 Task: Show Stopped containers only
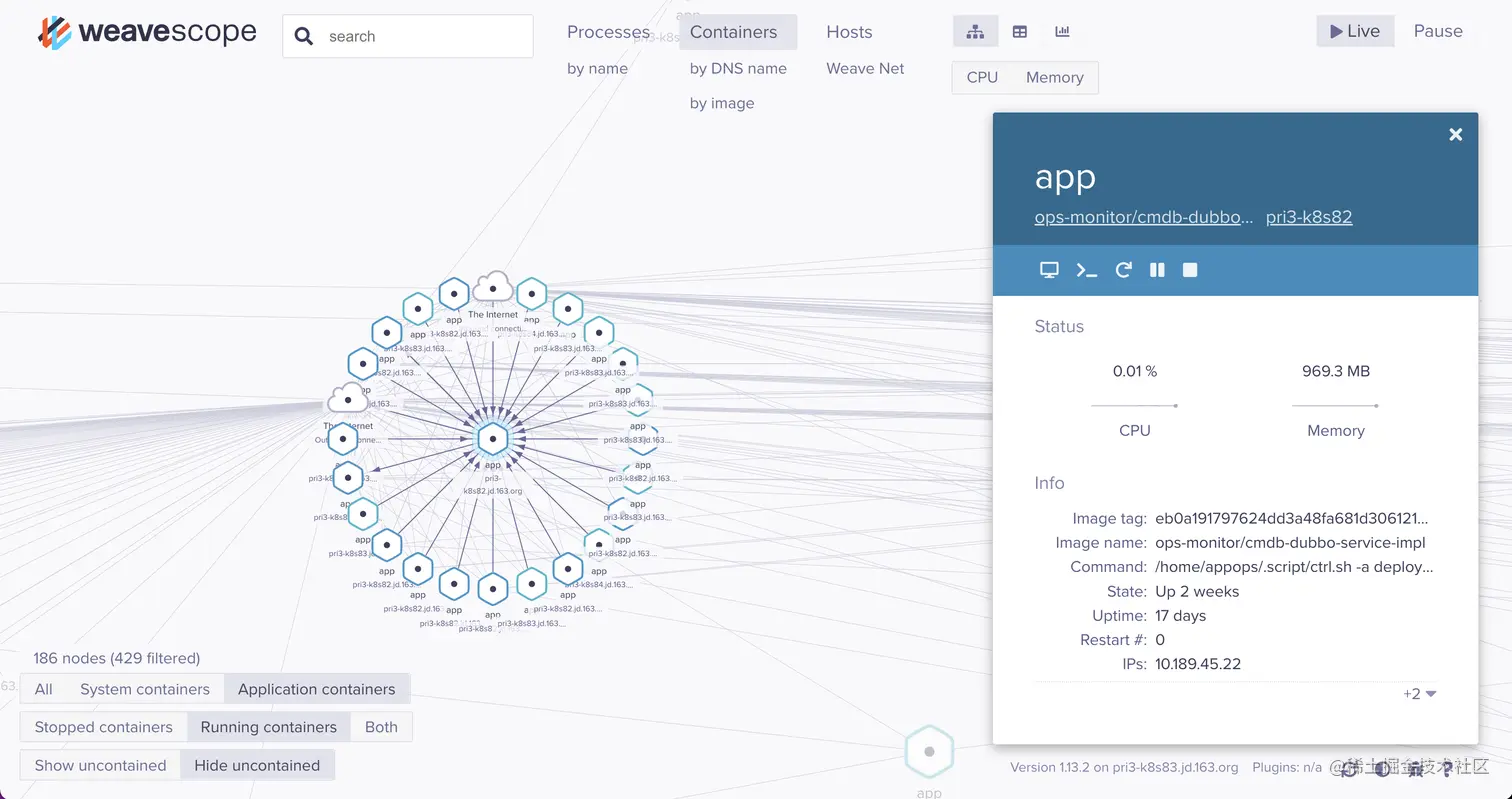pos(104,727)
